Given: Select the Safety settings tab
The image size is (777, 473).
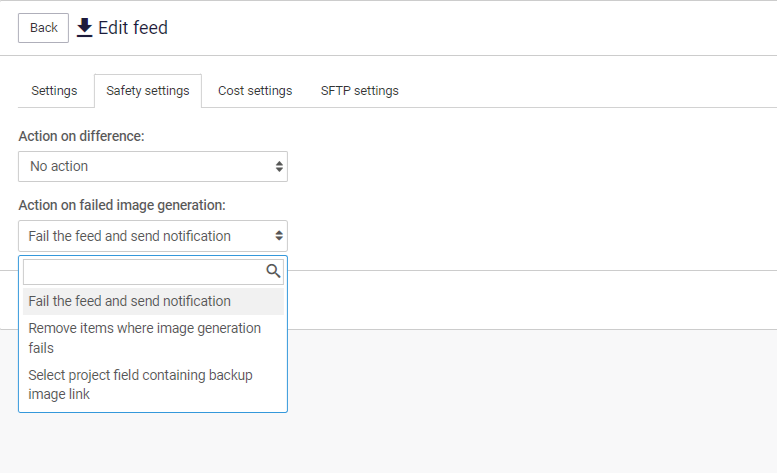Looking at the screenshot, I should pyautogui.click(x=148, y=91).
